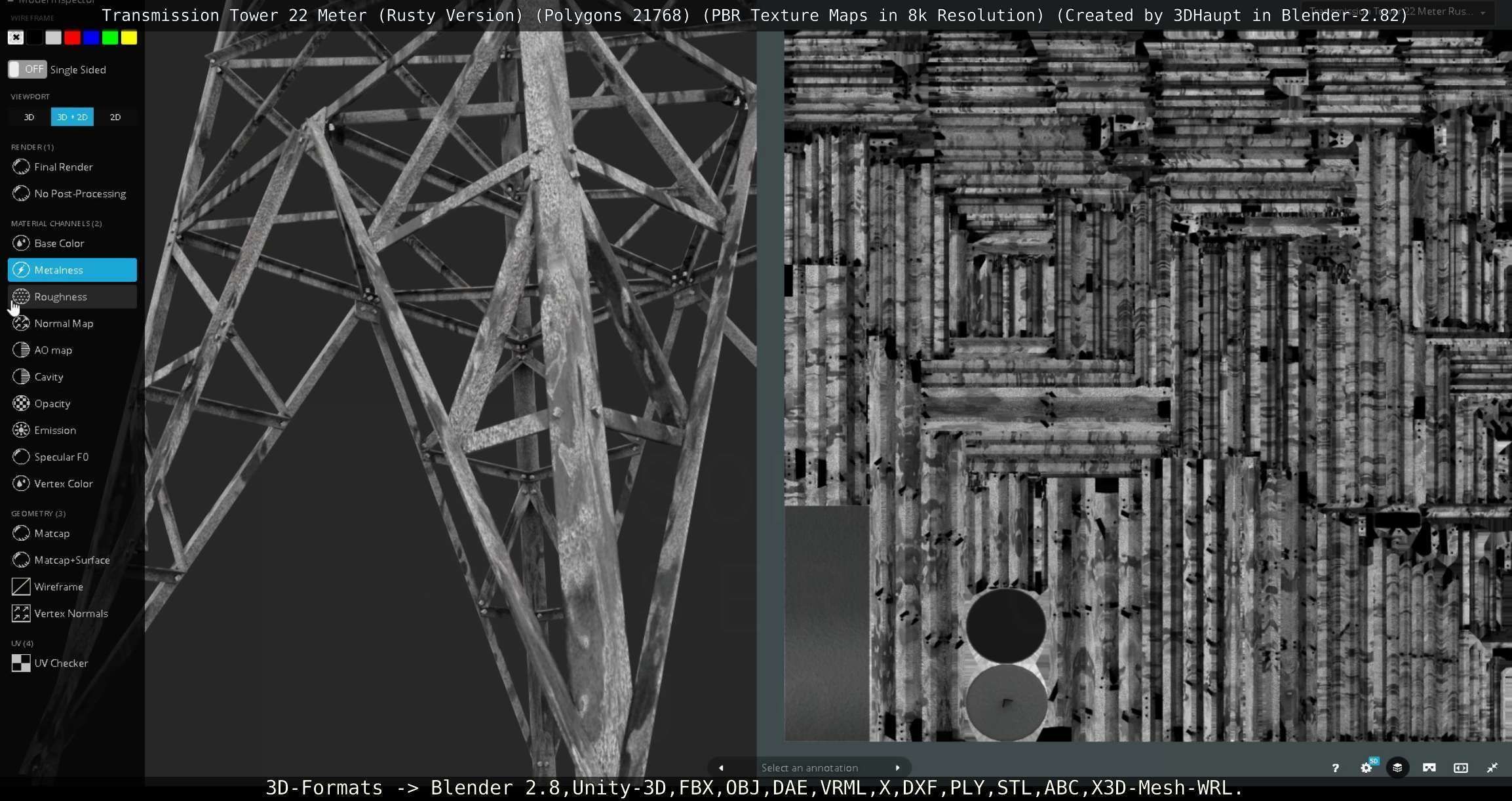Click the UV Checker icon

[21, 663]
